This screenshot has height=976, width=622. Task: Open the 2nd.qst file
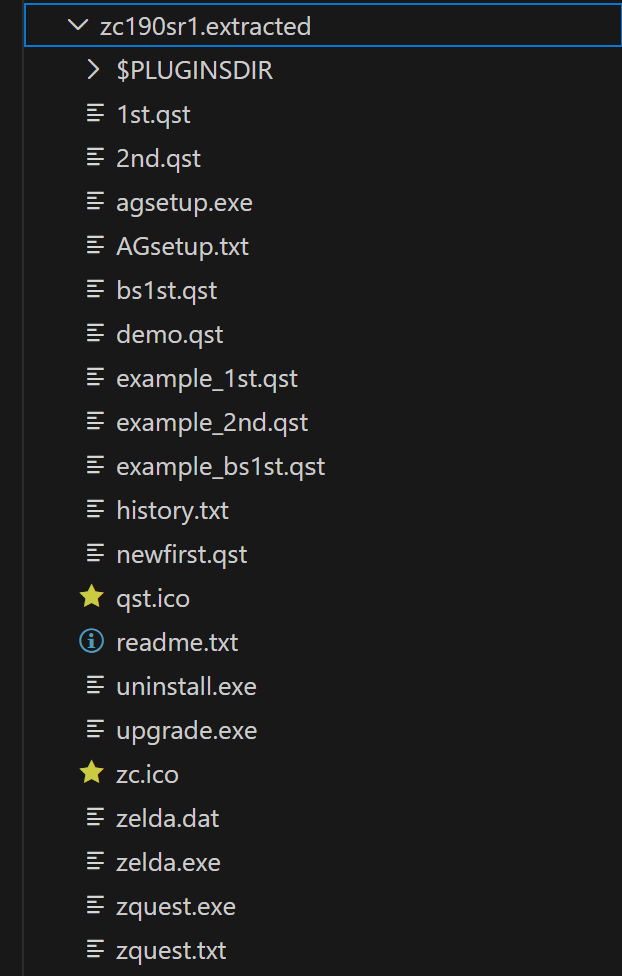pos(323,158)
